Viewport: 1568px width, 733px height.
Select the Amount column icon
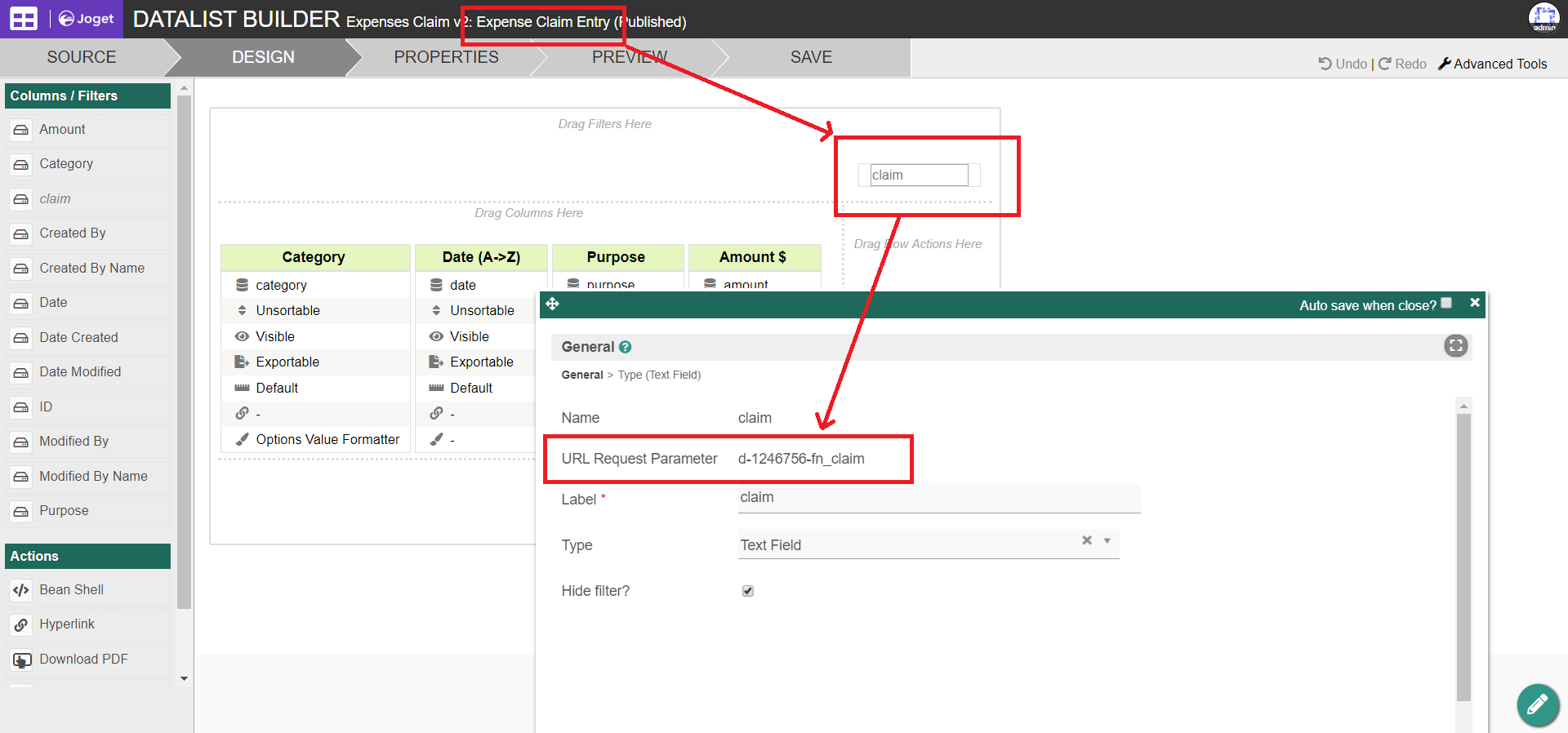coord(21,130)
